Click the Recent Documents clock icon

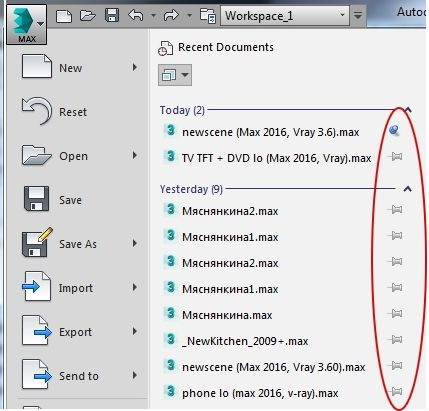point(165,48)
